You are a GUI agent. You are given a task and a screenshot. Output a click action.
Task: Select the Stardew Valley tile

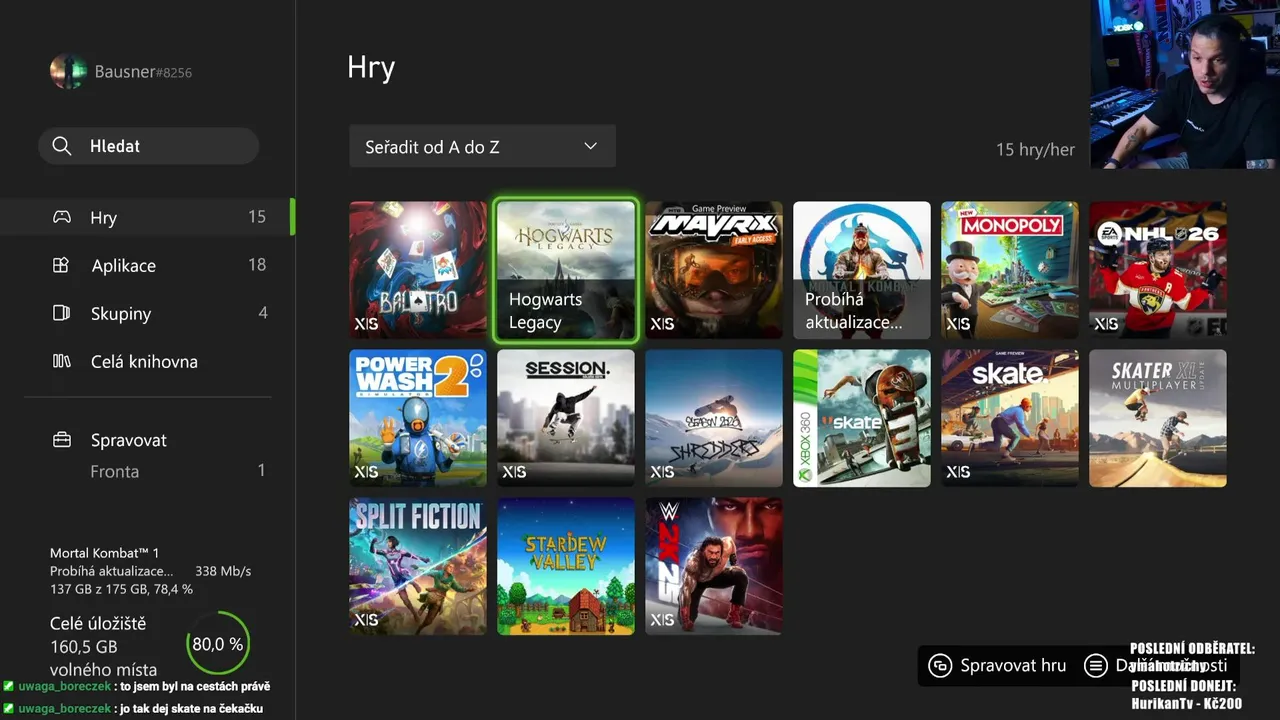[566, 566]
